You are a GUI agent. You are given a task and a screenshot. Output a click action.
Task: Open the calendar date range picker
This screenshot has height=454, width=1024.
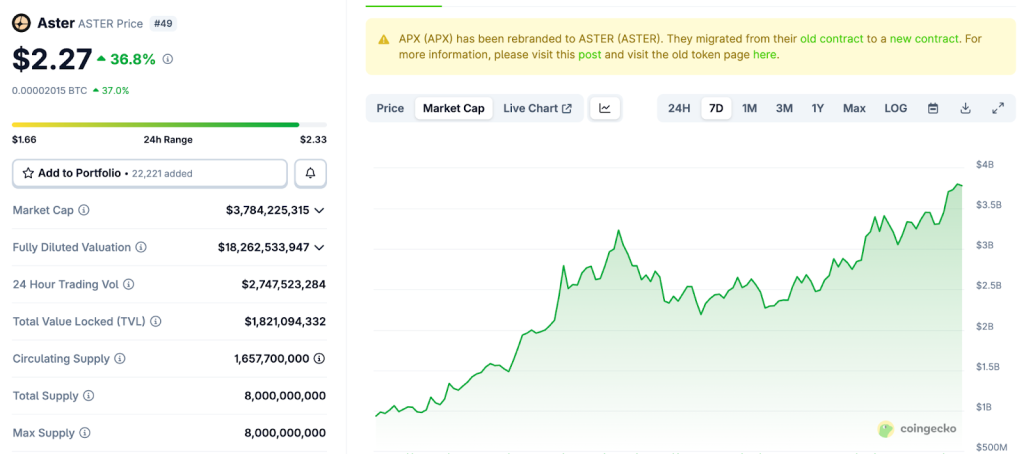933,108
